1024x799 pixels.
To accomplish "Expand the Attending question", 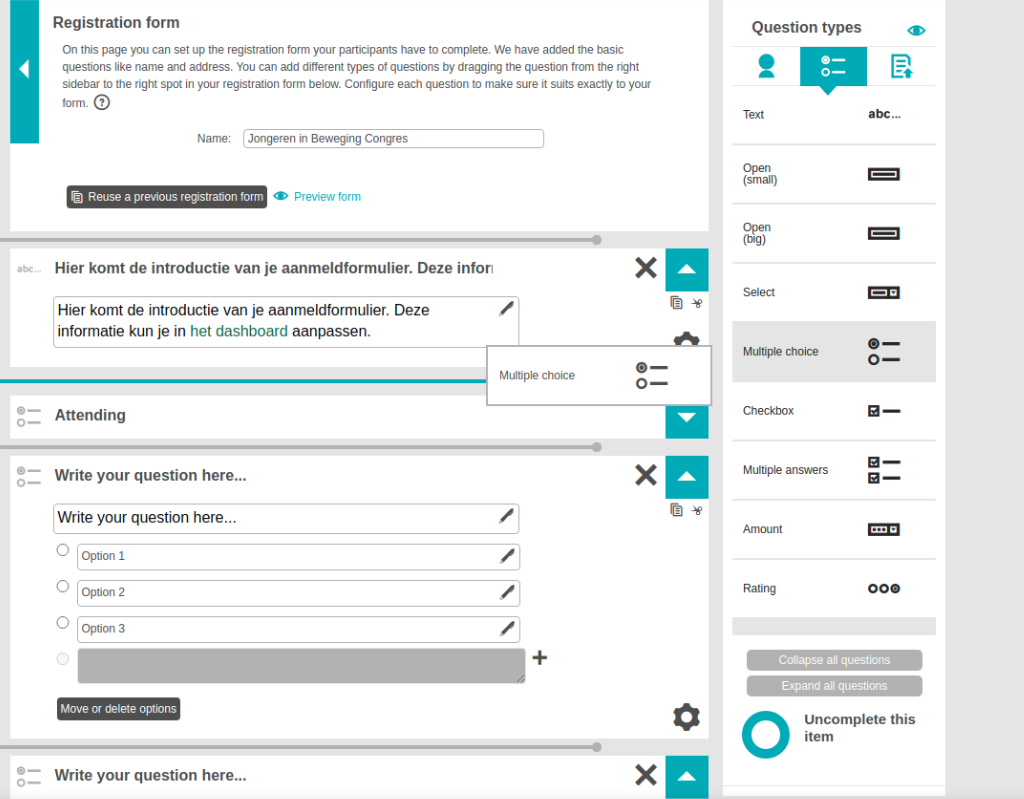I will tap(686, 418).
